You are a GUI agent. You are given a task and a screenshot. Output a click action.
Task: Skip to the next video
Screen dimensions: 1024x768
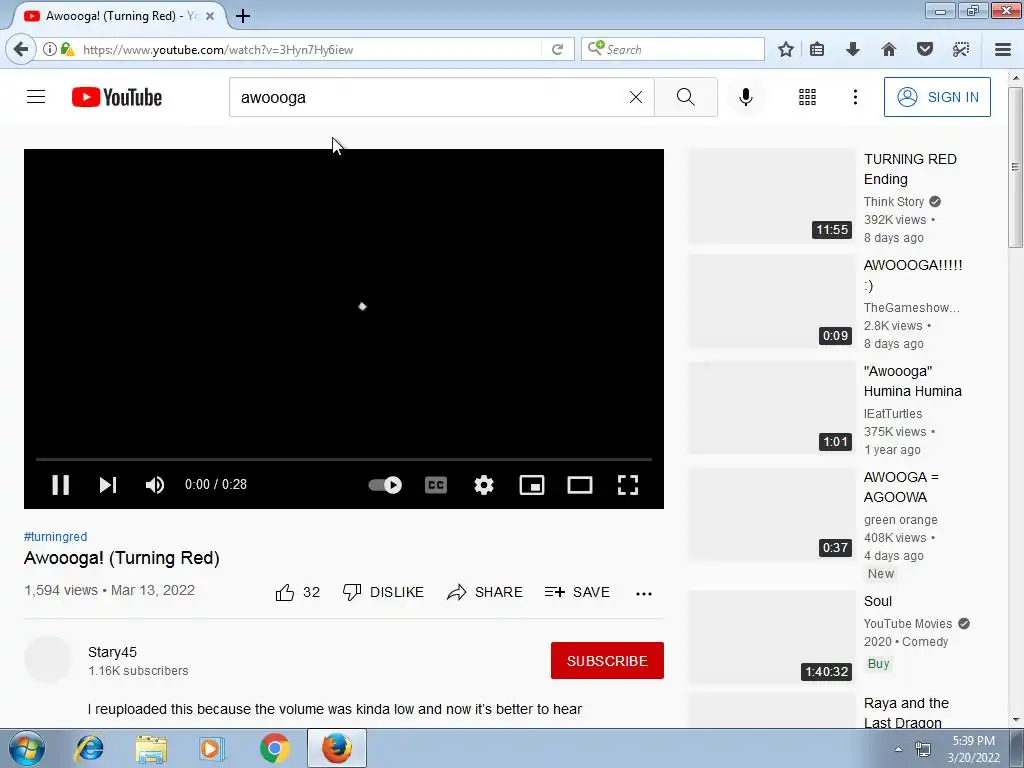point(108,485)
